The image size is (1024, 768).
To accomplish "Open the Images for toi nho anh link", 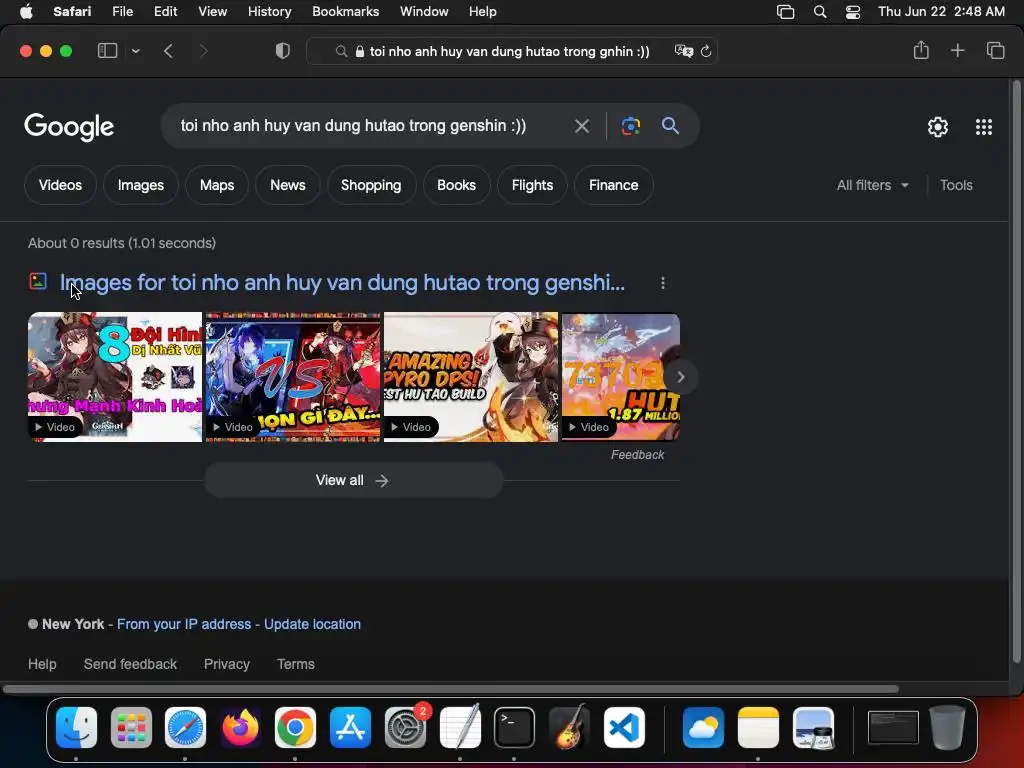I will coord(342,283).
